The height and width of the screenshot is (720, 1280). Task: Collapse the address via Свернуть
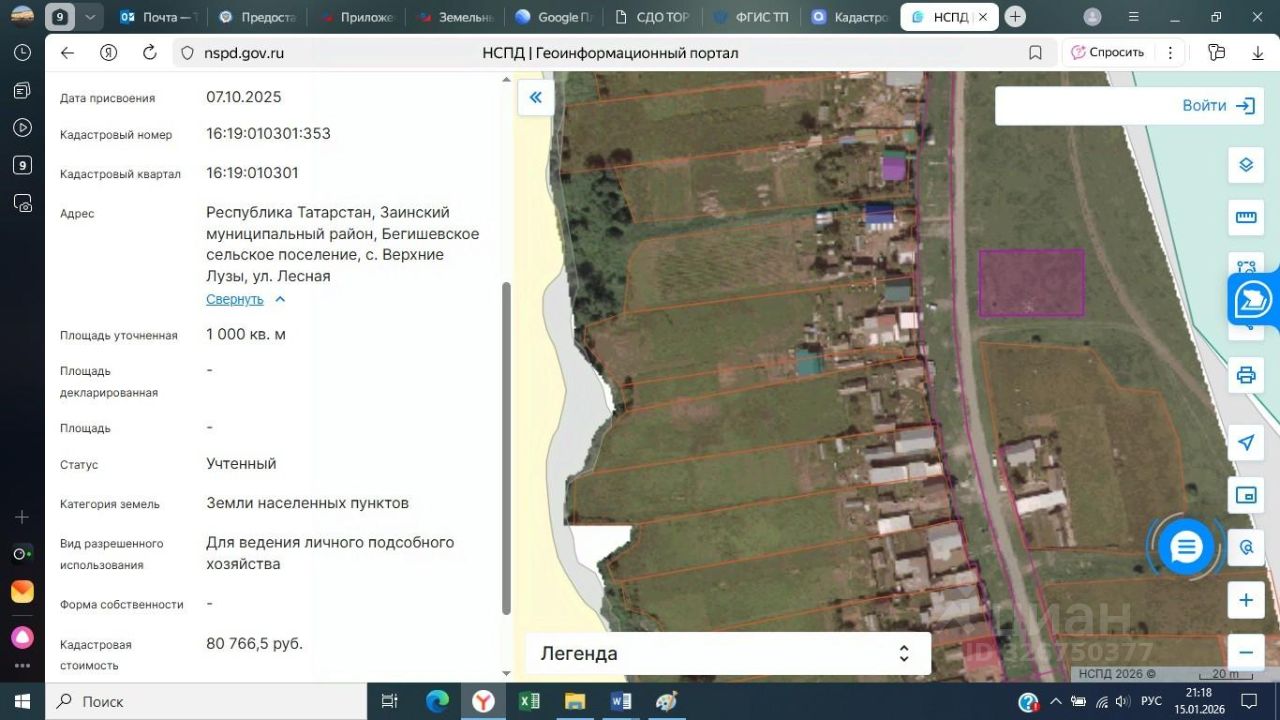246,299
